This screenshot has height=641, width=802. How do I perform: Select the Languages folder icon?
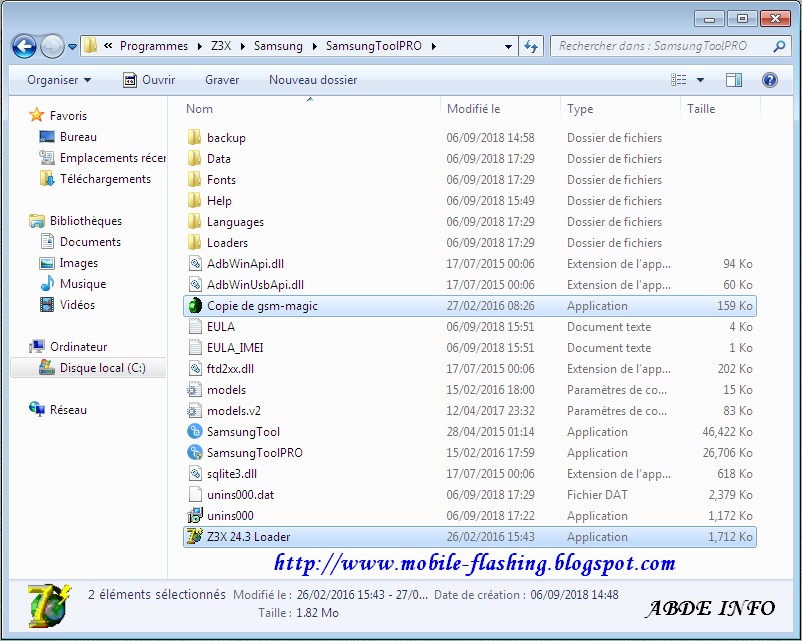194,221
